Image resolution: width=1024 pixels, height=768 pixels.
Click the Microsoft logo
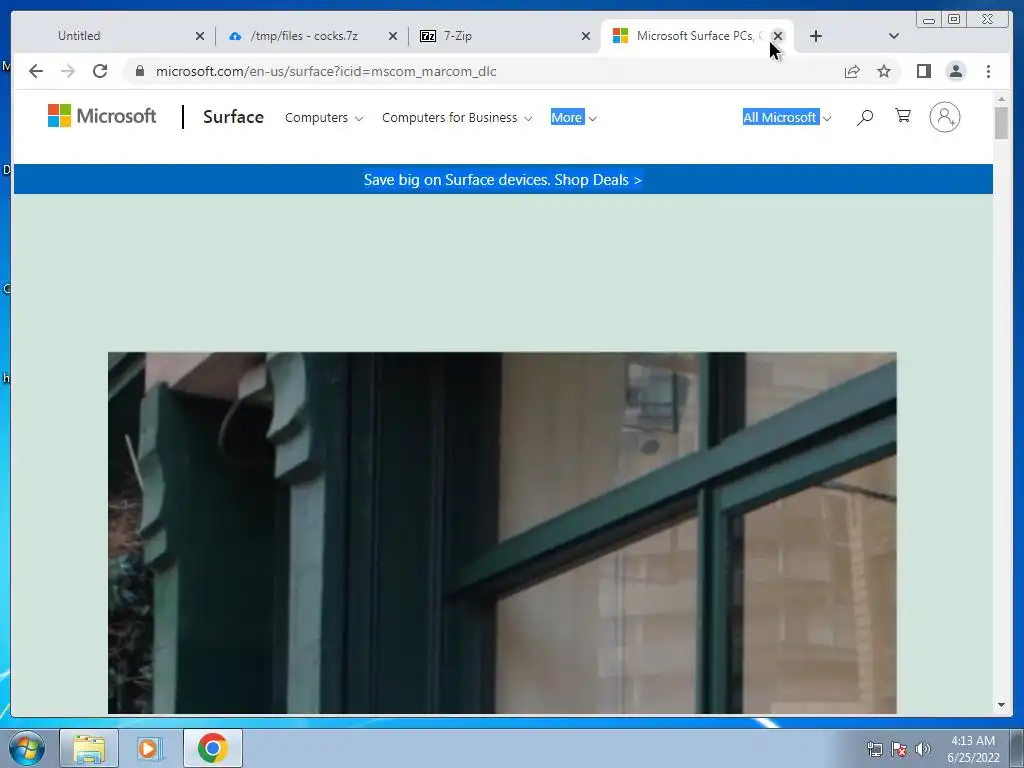pyautogui.click(x=102, y=116)
